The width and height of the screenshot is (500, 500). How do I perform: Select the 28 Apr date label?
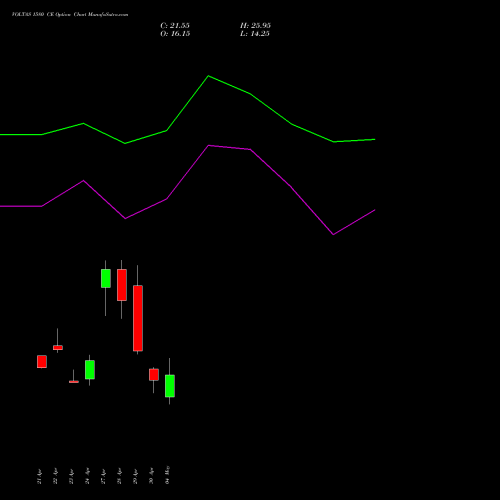point(119,476)
